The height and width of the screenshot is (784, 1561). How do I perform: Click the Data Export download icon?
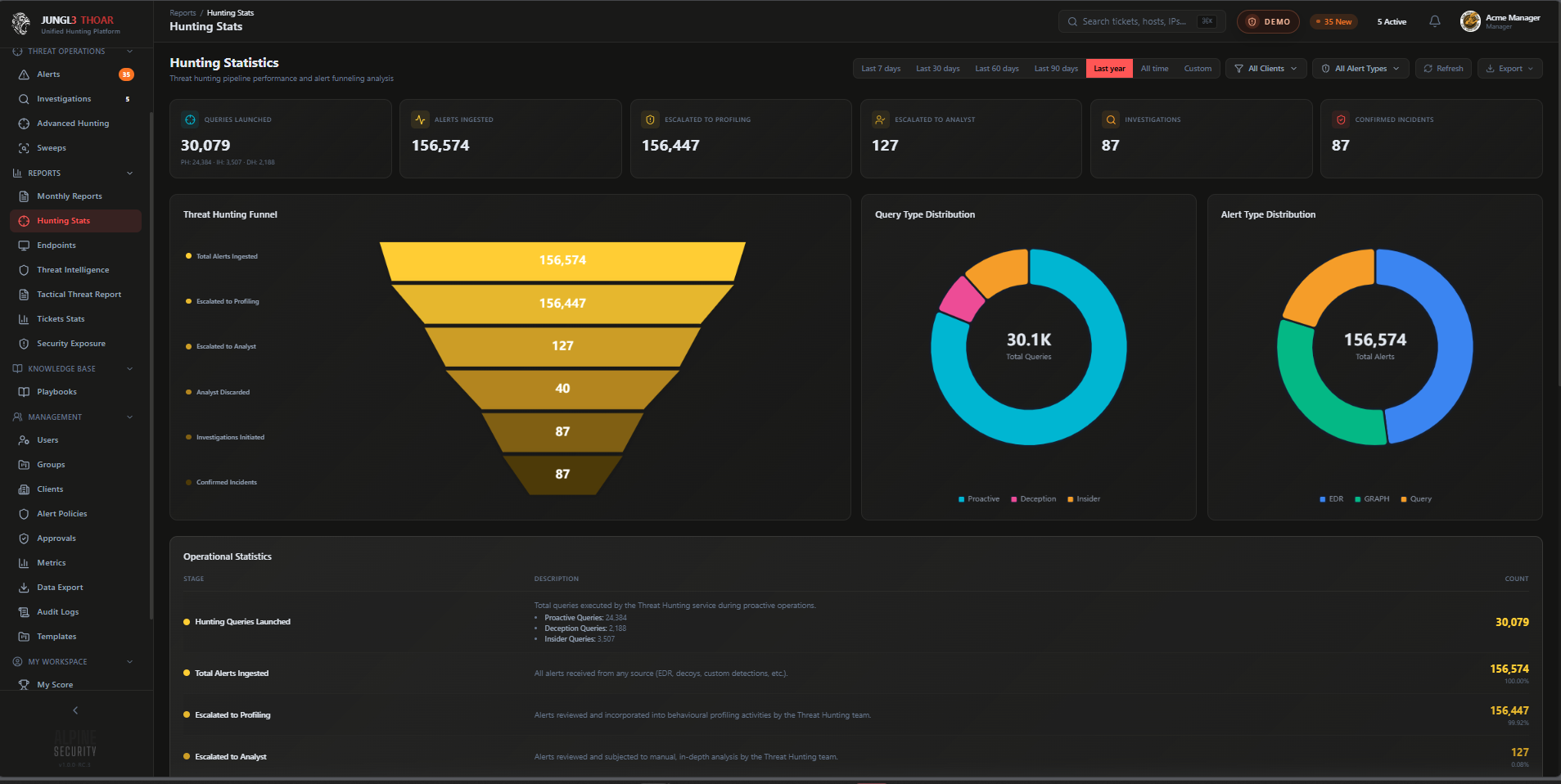tap(24, 588)
